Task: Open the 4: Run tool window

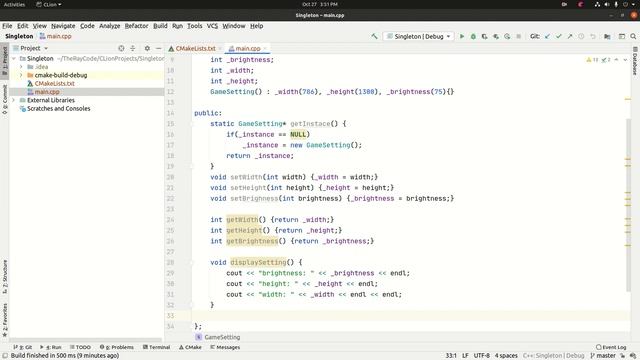Action: tap(51, 347)
